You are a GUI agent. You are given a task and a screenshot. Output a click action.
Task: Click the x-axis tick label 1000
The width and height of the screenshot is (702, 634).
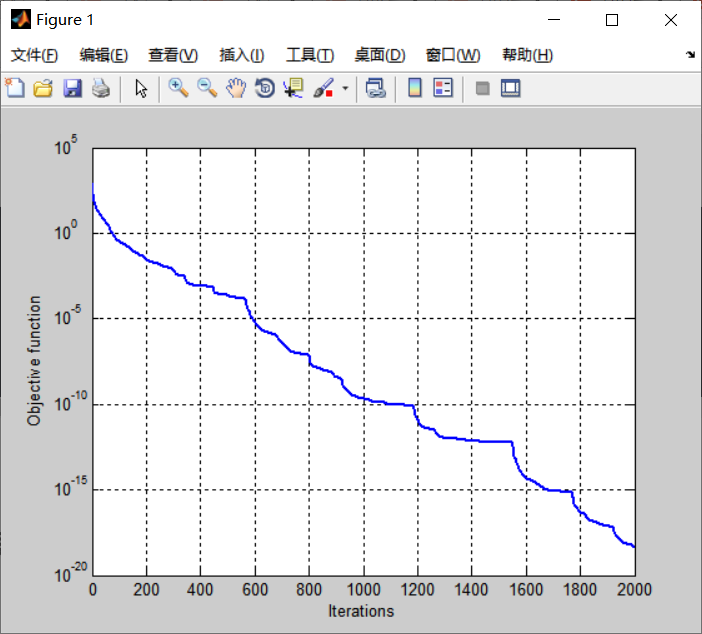(364, 589)
